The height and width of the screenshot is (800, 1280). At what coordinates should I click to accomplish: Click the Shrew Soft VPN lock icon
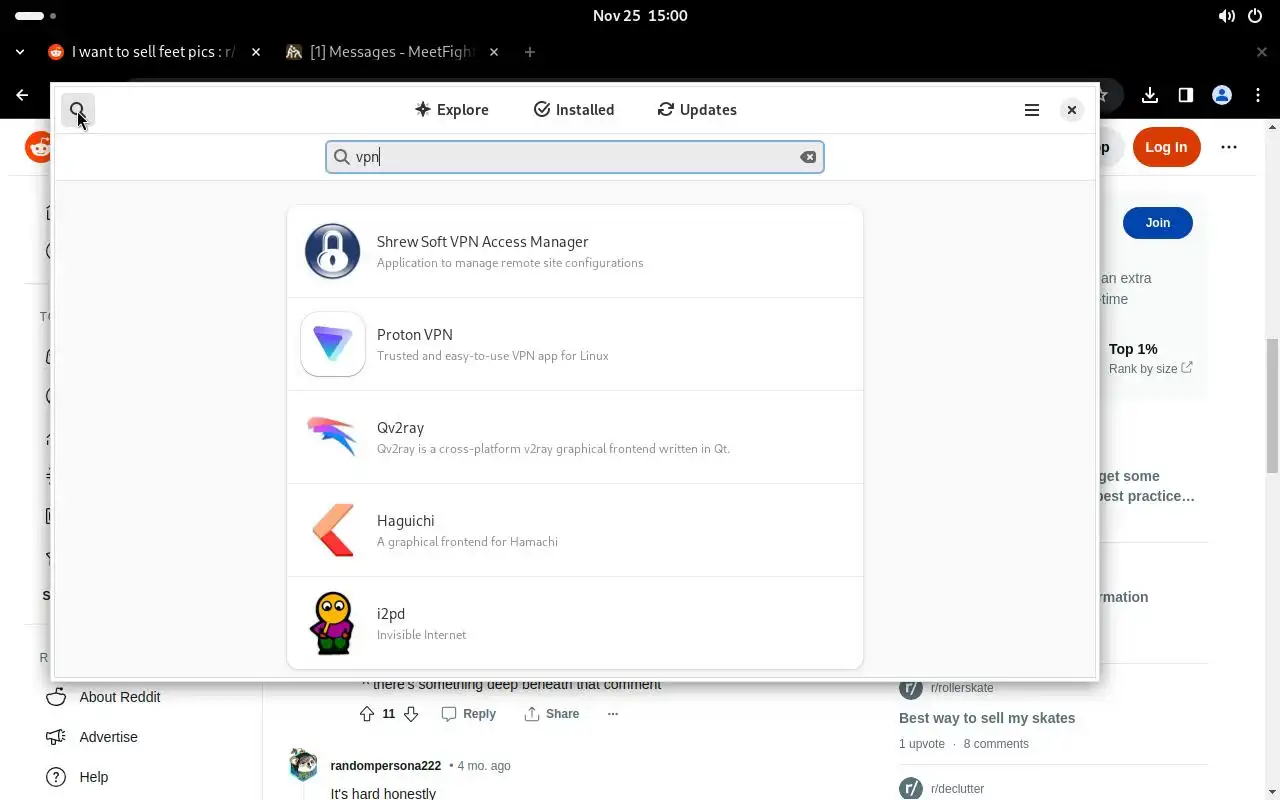point(332,251)
